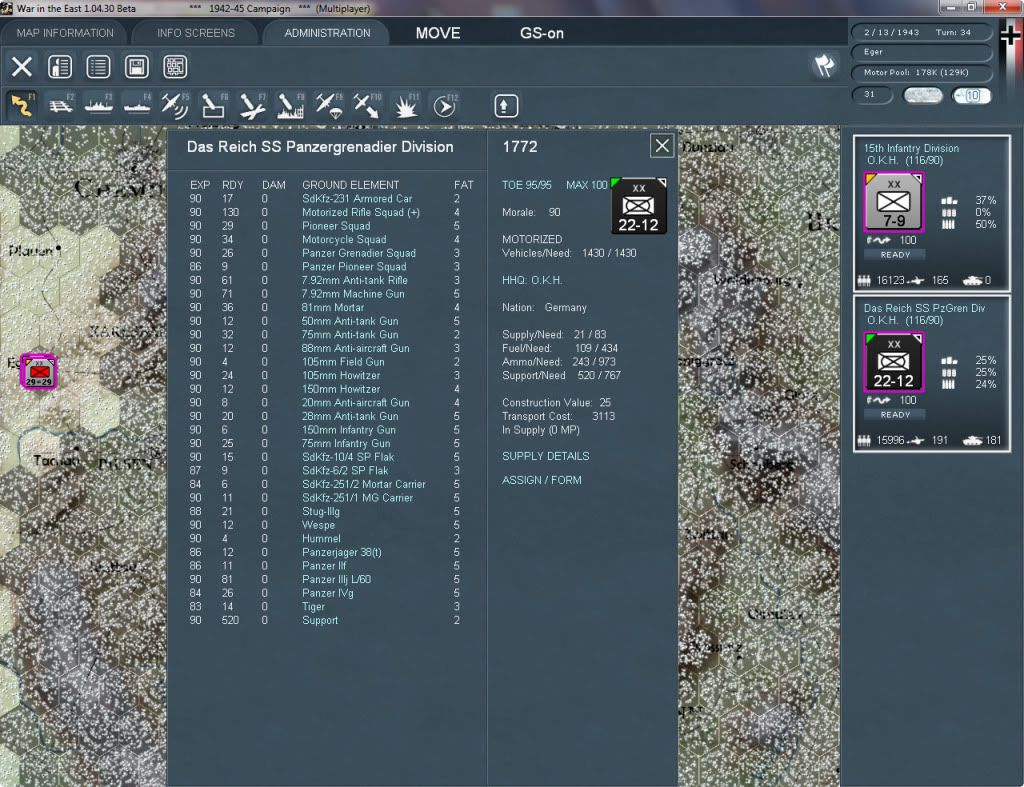
Task: Click the Panzer IIIj L/60 element
Action: tap(336, 579)
